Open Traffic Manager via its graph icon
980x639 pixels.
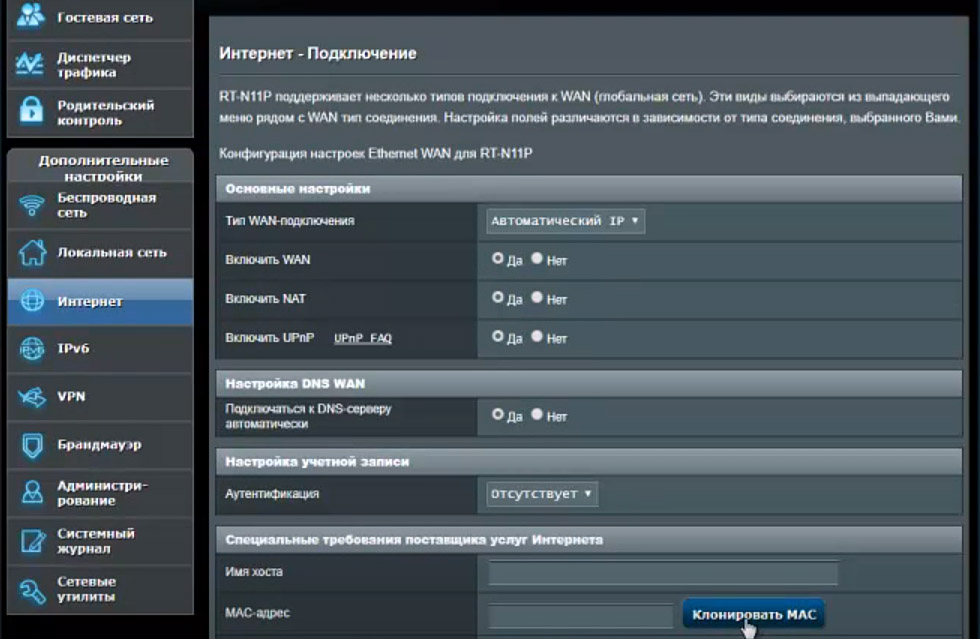tap(32, 65)
